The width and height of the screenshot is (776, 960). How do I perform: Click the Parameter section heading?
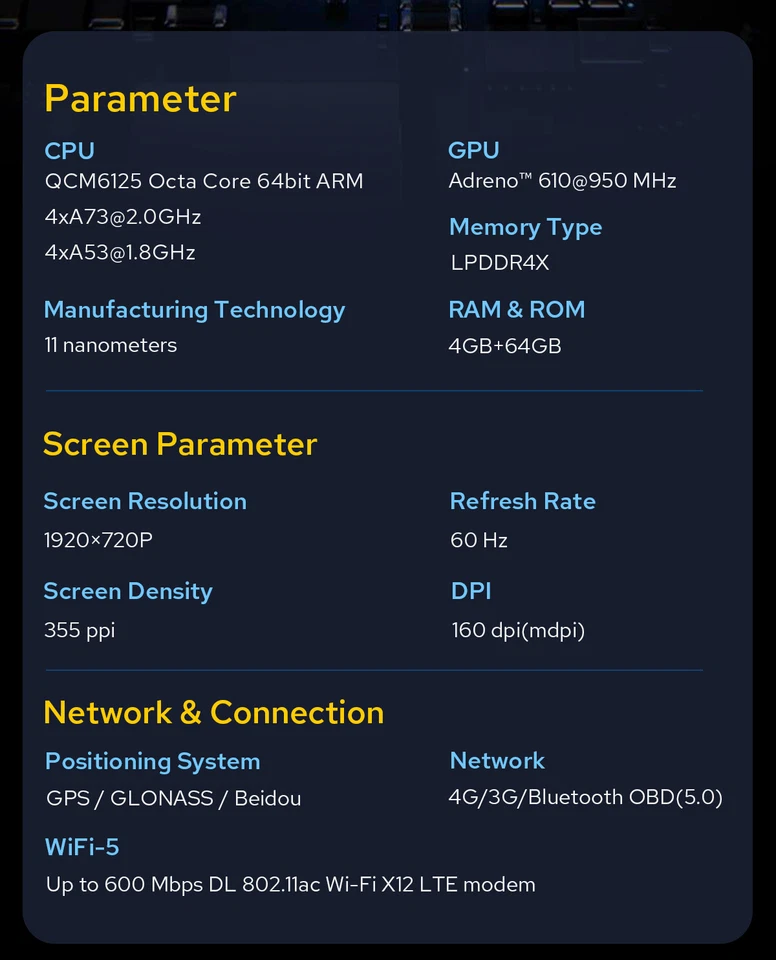pyautogui.click(x=140, y=99)
